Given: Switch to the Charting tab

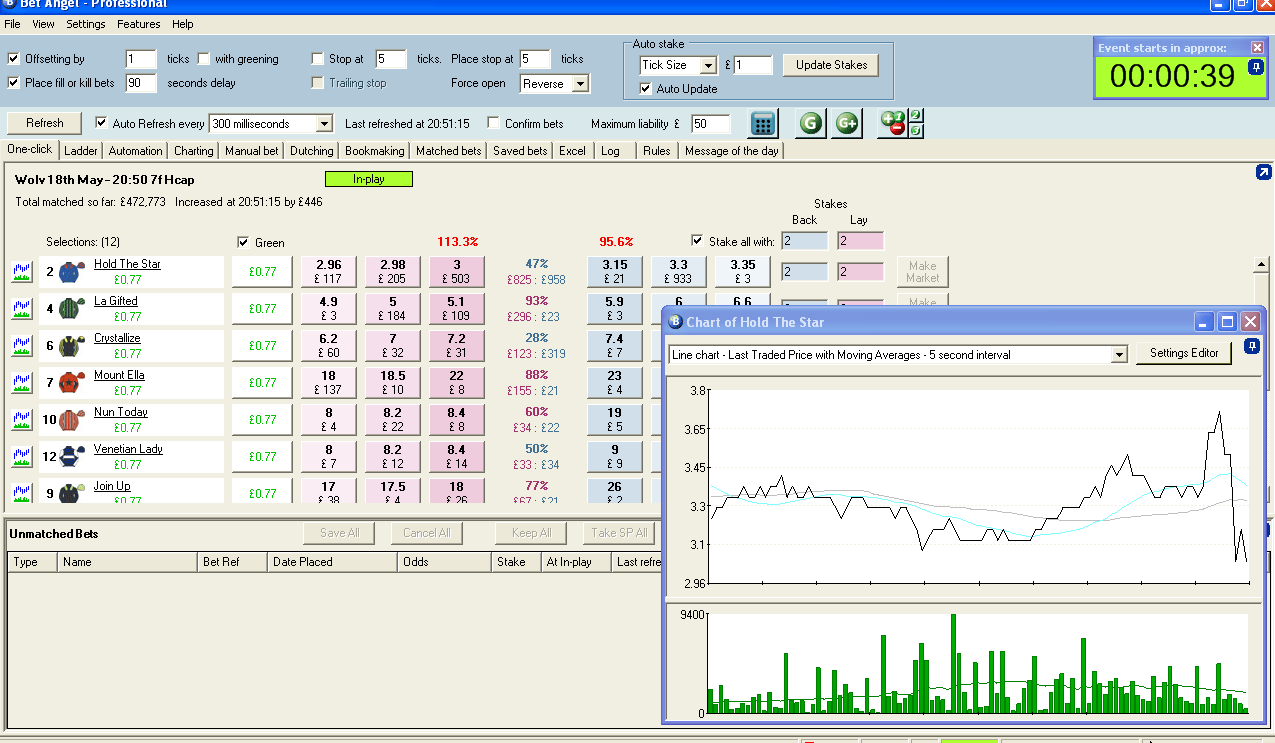Looking at the screenshot, I should [x=193, y=151].
